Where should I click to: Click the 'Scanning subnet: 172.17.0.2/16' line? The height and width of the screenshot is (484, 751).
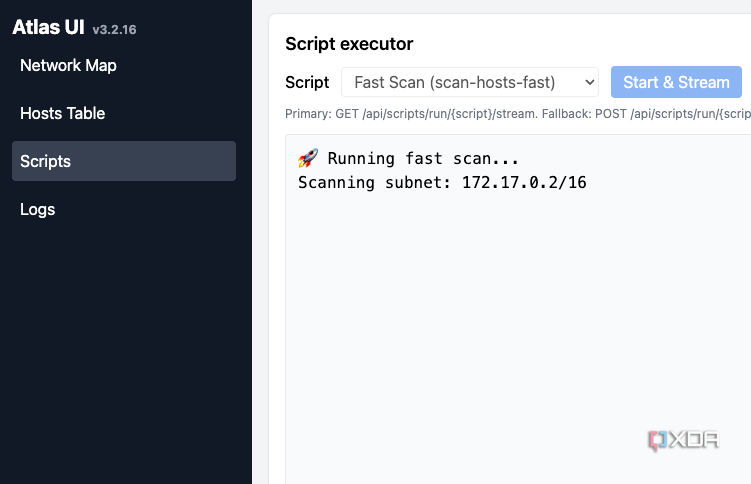[x=442, y=182]
